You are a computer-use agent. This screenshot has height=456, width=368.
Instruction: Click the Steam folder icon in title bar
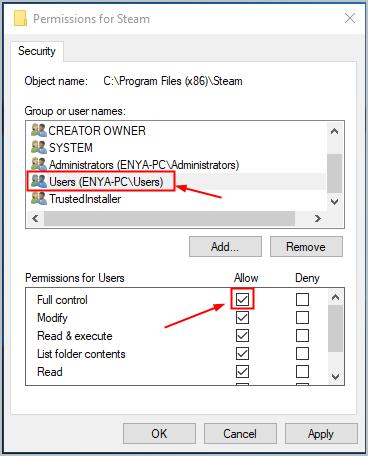click(20, 18)
